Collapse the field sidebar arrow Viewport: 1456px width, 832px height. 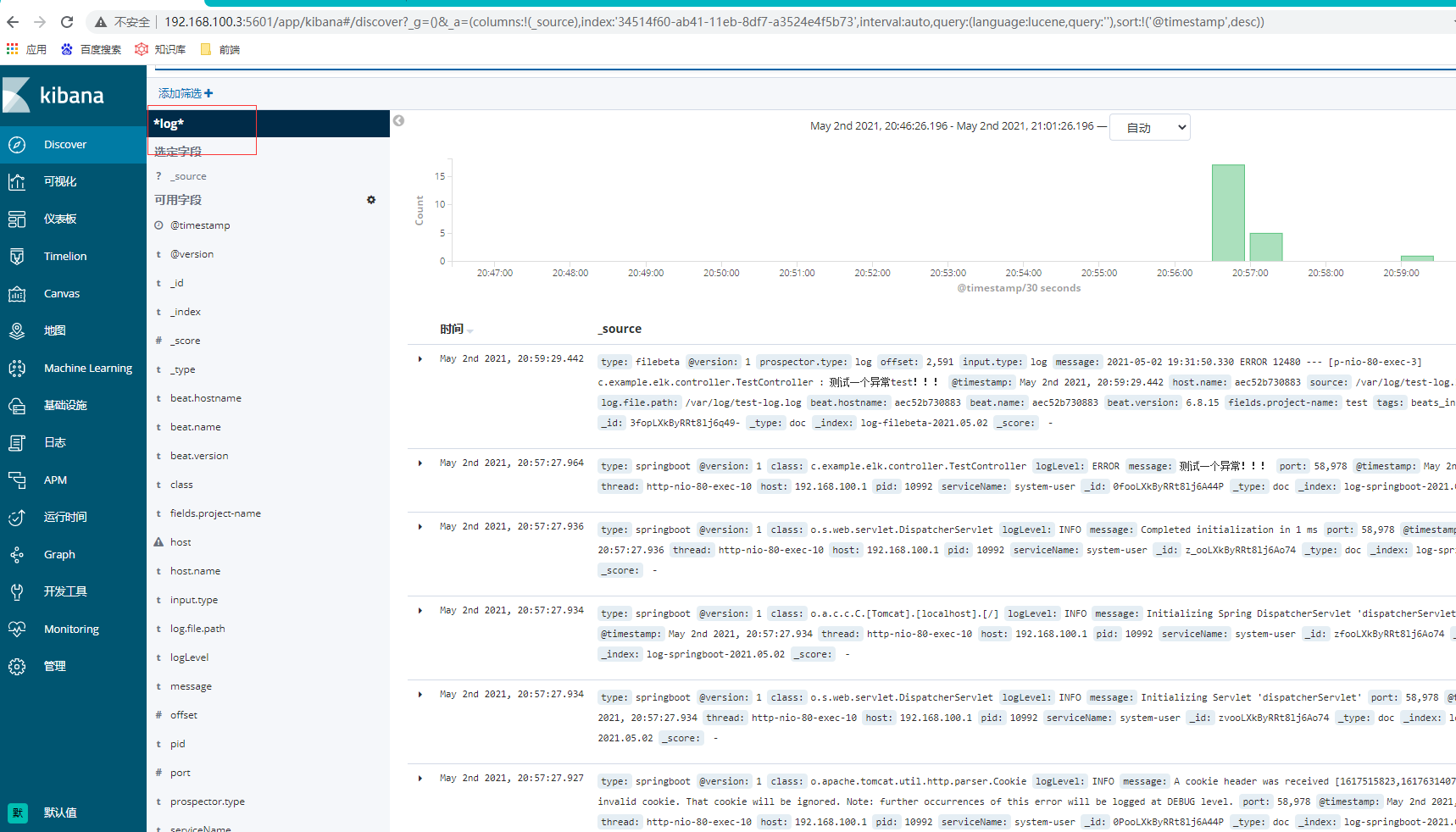(398, 121)
